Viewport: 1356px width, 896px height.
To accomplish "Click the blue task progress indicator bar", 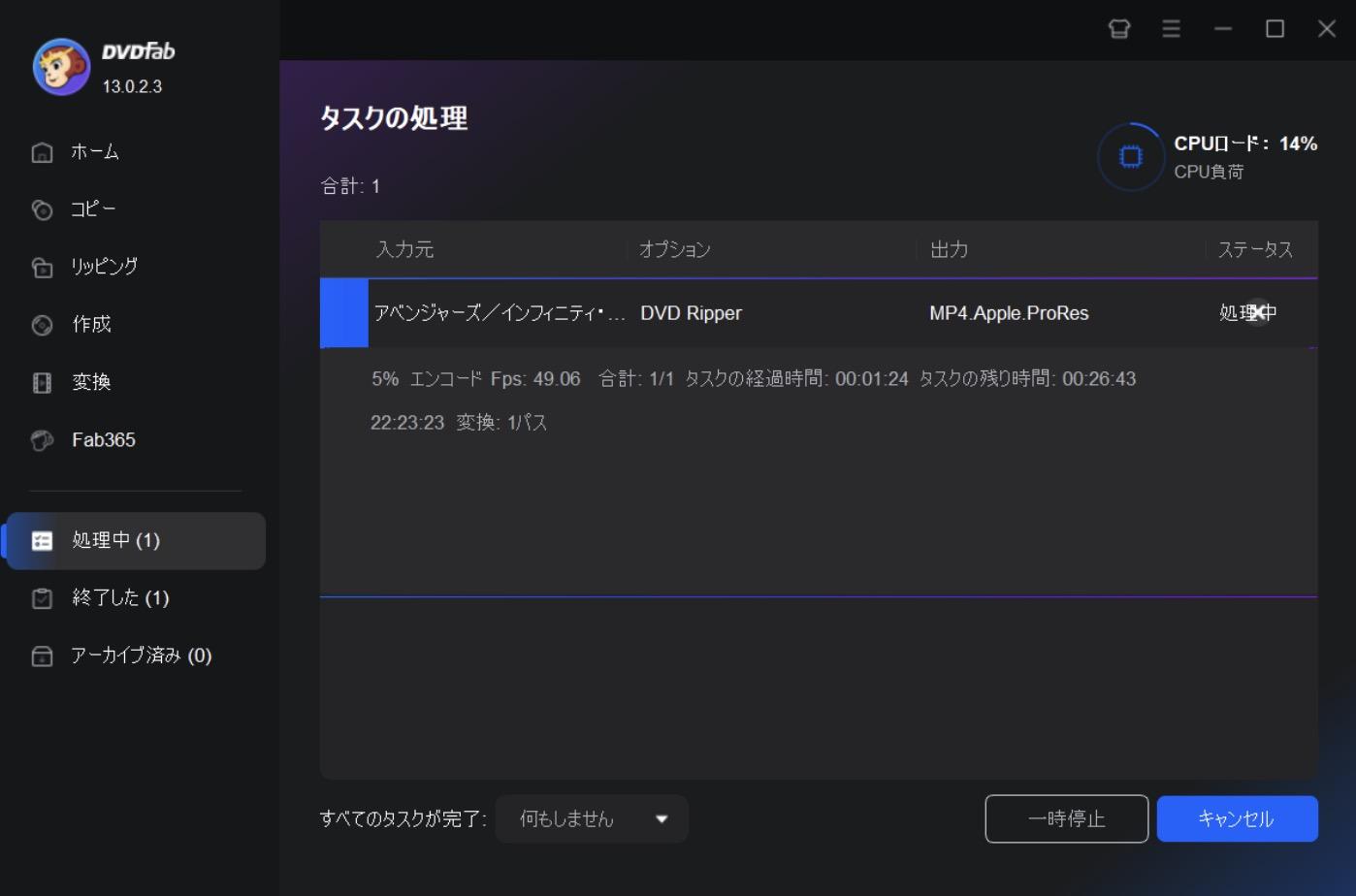I will coord(344,313).
